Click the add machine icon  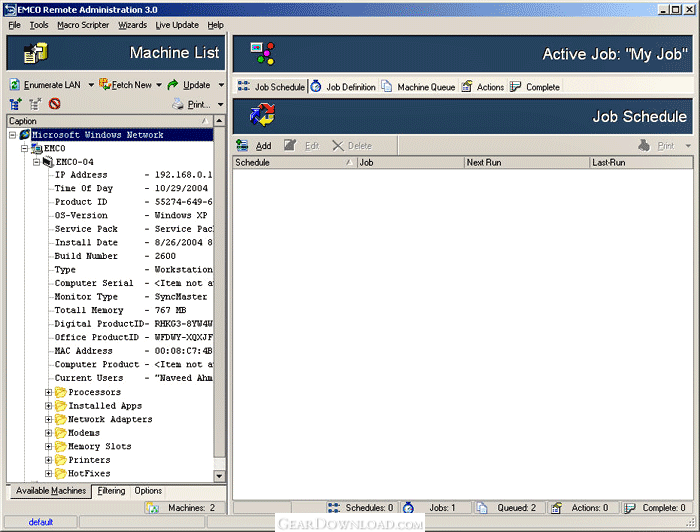pos(16,104)
